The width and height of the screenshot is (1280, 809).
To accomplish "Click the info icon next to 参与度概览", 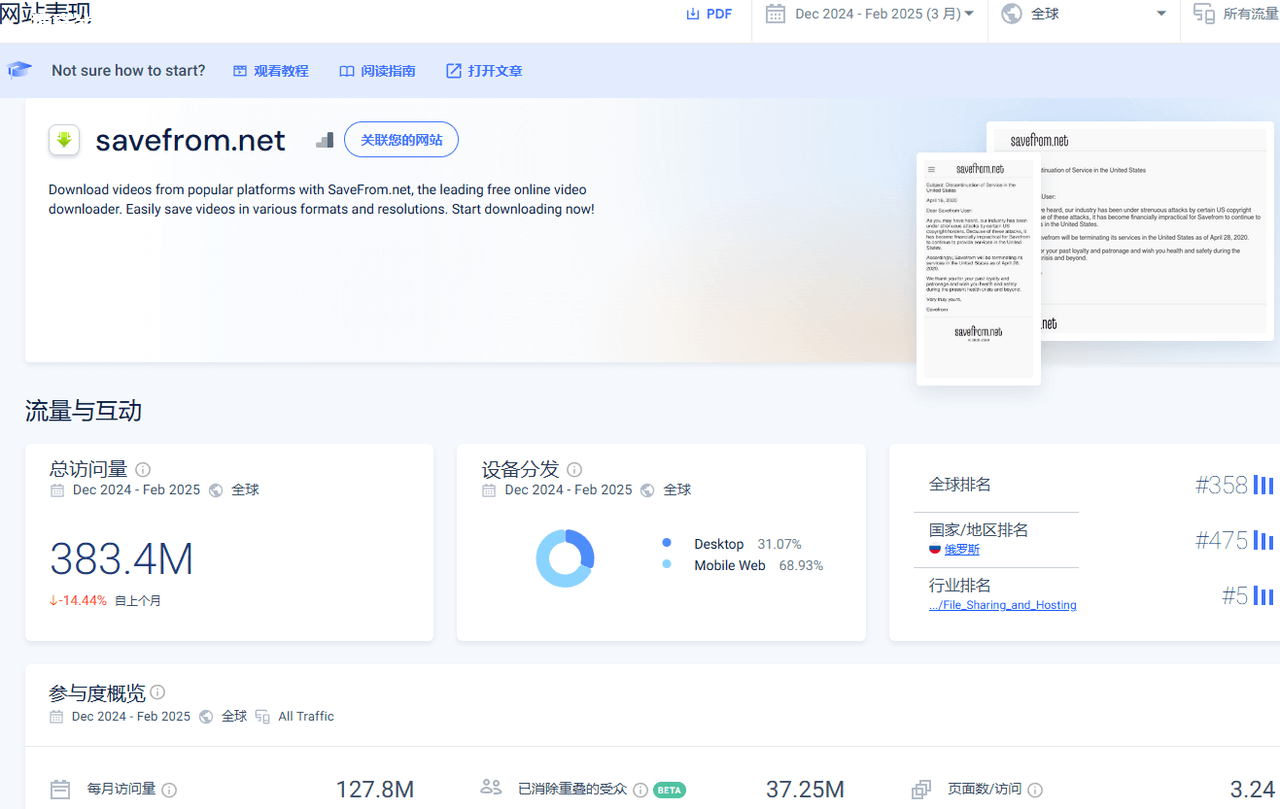I will [158, 692].
